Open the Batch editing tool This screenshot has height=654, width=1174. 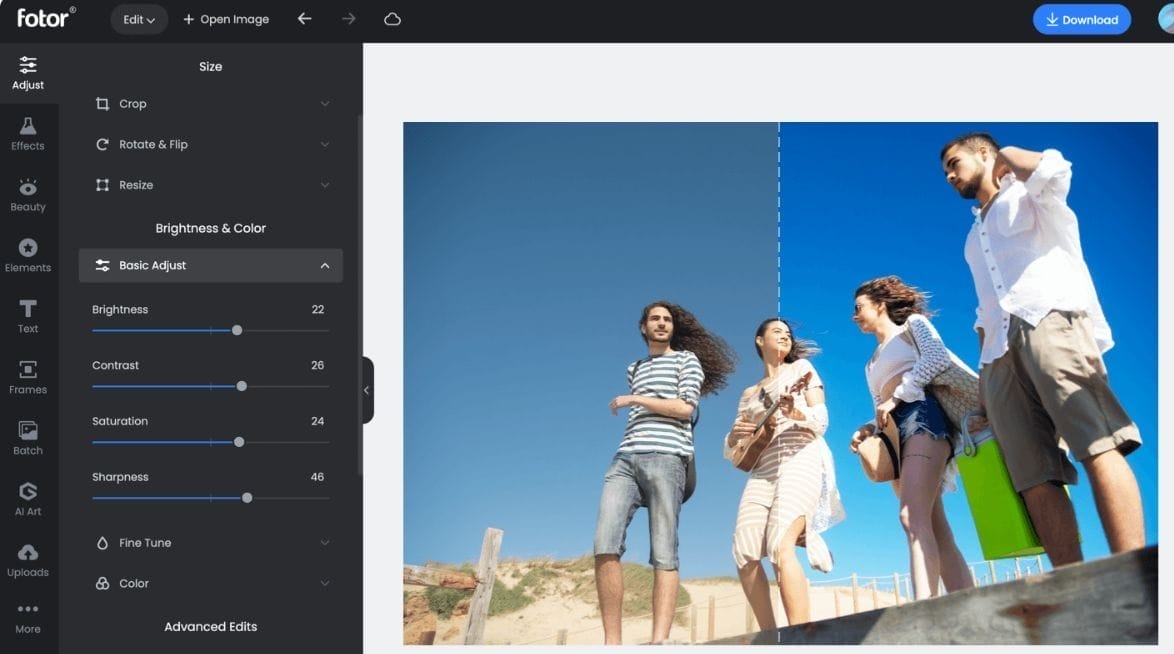coord(28,438)
